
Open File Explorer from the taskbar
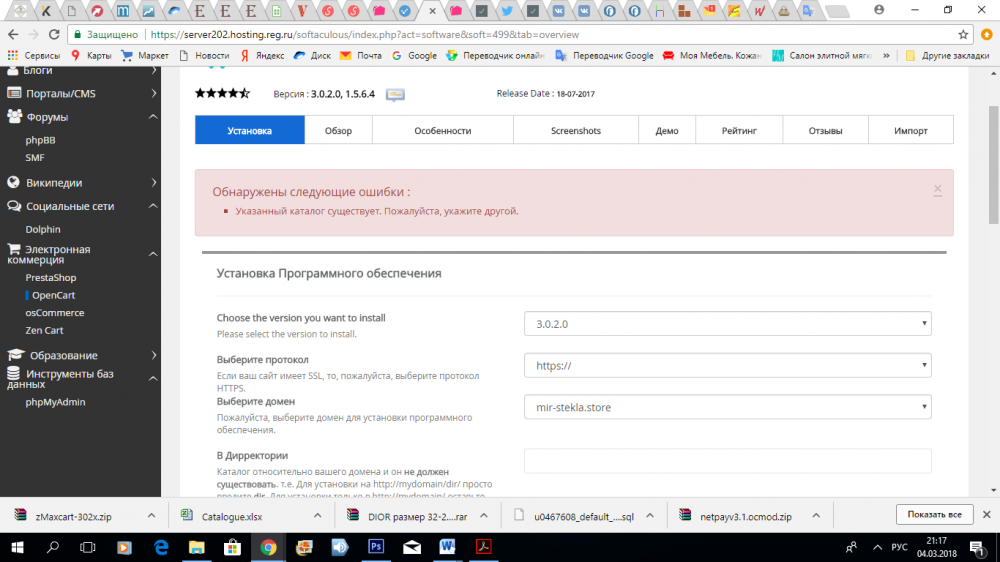point(196,547)
